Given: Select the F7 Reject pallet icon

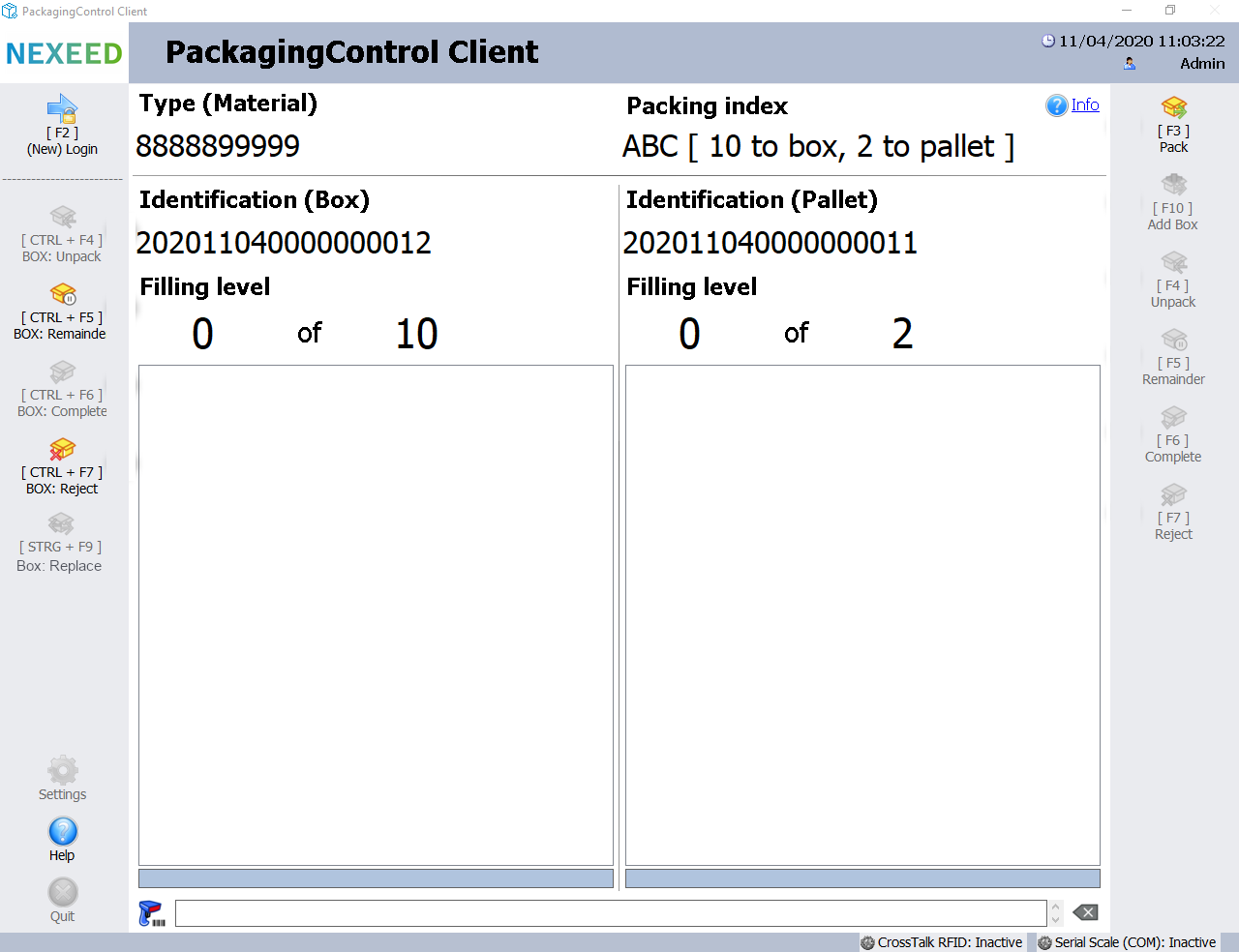Looking at the screenshot, I should click(x=1173, y=494).
